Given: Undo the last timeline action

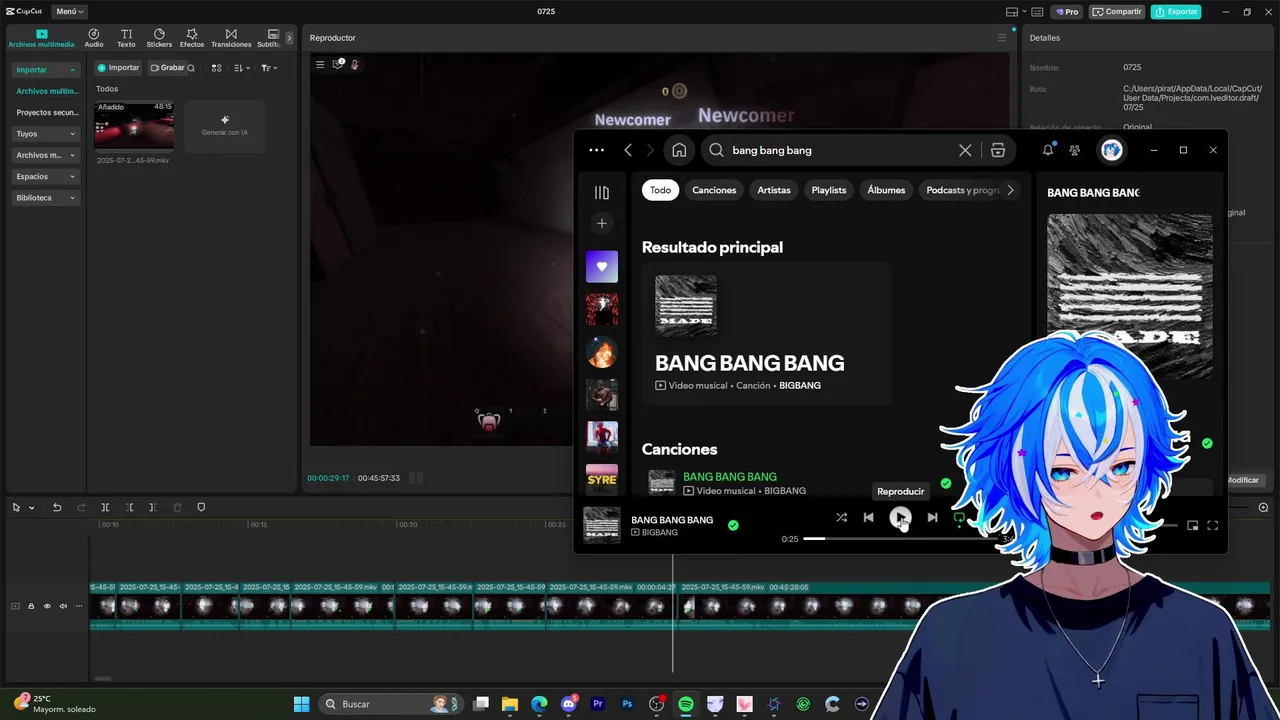Looking at the screenshot, I should click(57, 507).
